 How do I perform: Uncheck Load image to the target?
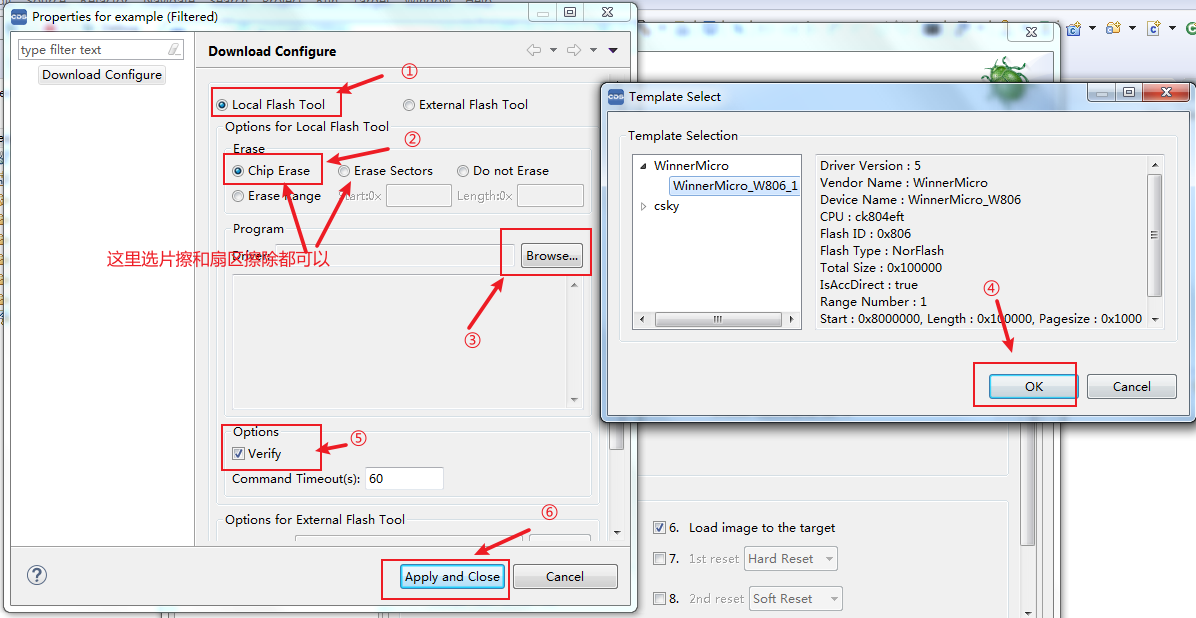659,528
